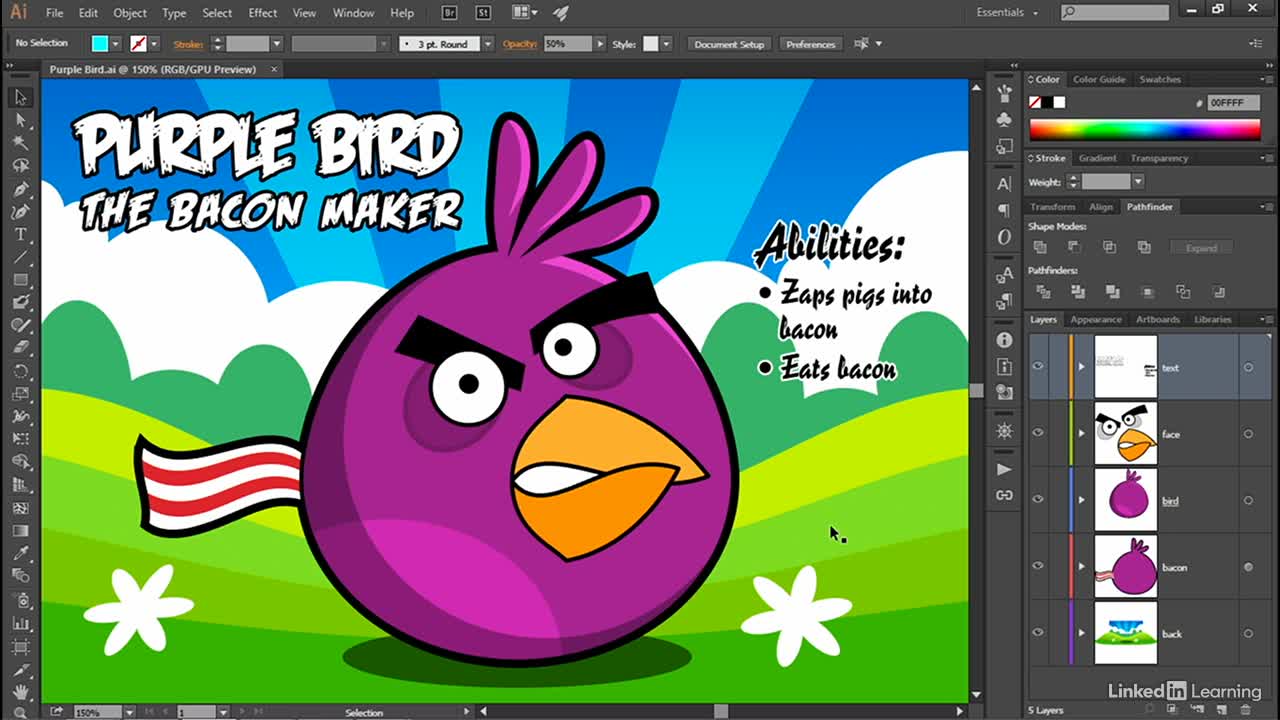Select the Gradient tool
Image resolution: width=1280 pixels, height=720 pixels.
[x=20, y=530]
